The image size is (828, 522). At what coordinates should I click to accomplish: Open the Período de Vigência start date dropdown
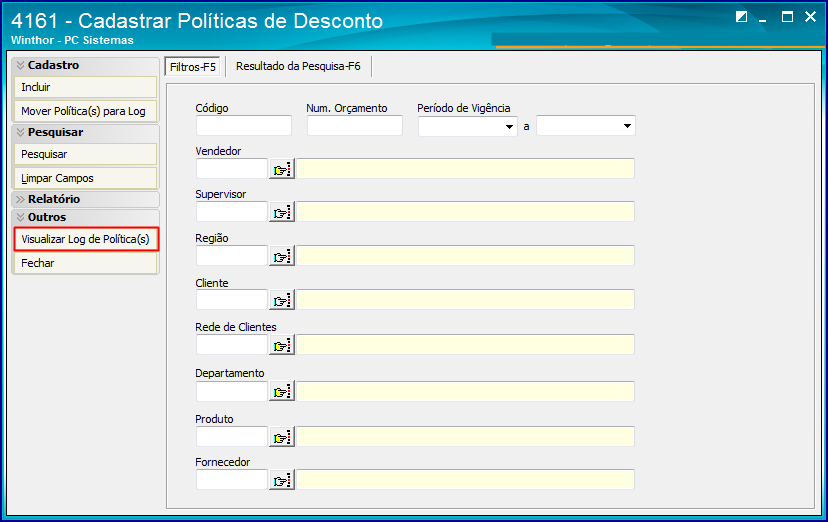click(x=509, y=126)
